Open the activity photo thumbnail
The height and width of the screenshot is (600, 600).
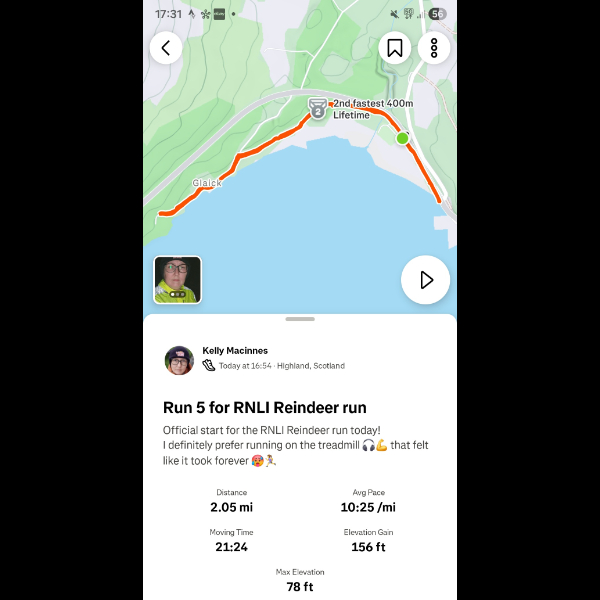coord(178,280)
